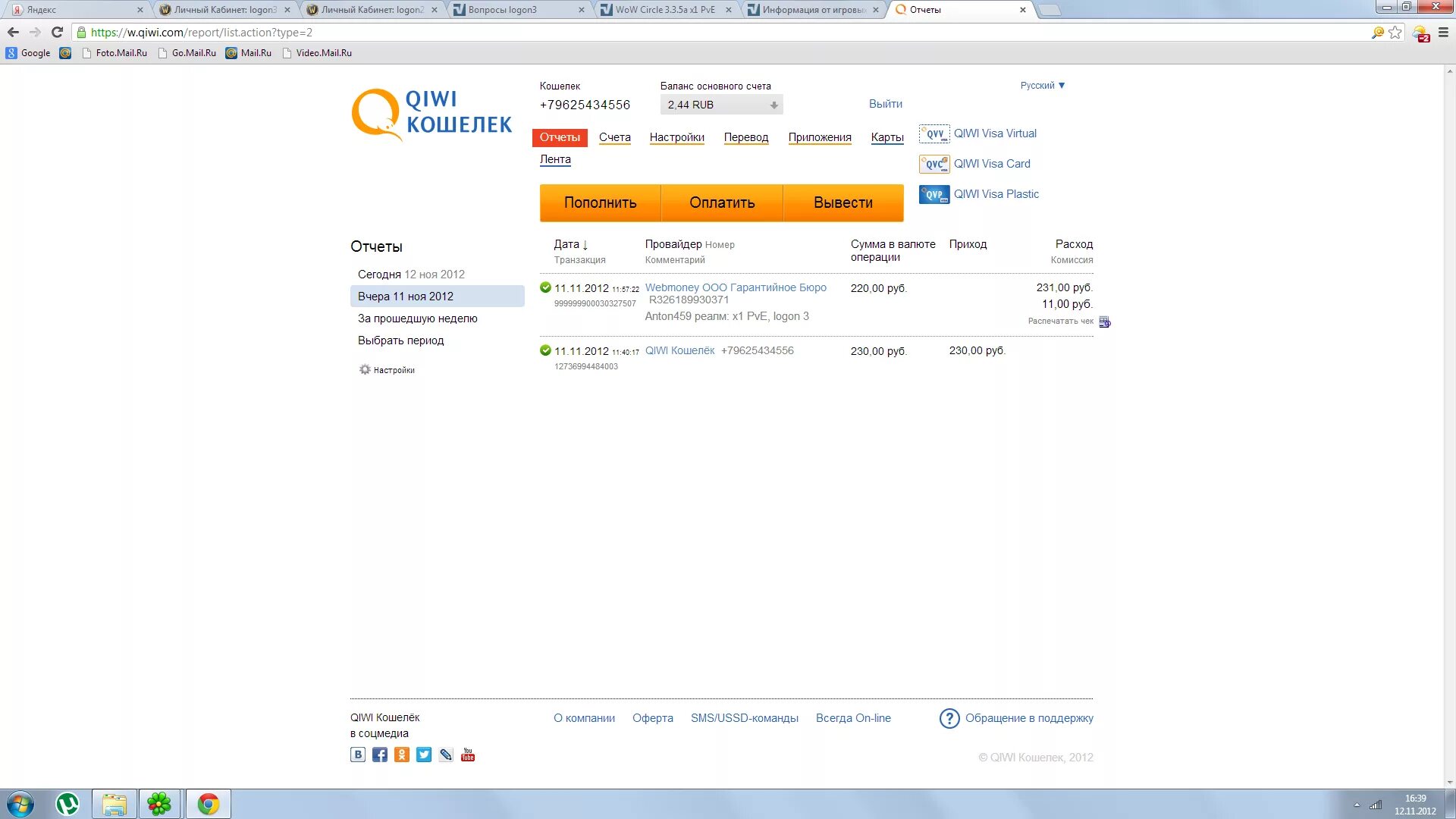Viewport: 1456px width, 819px height.
Task: Switch to Вопросы logon3 browser tab
Action: [x=518, y=10]
